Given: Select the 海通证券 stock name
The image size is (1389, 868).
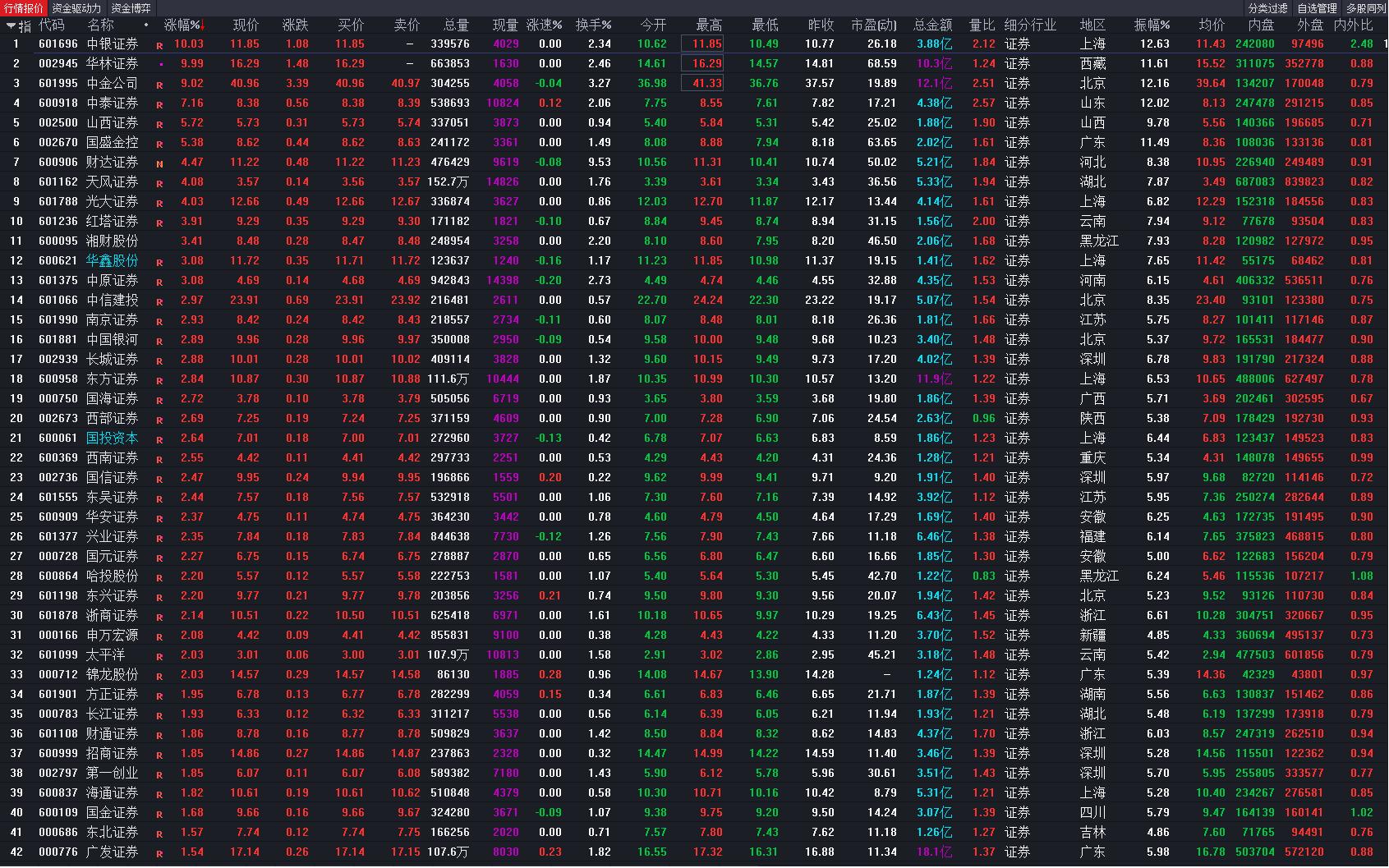Looking at the screenshot, I should (113, 792).
